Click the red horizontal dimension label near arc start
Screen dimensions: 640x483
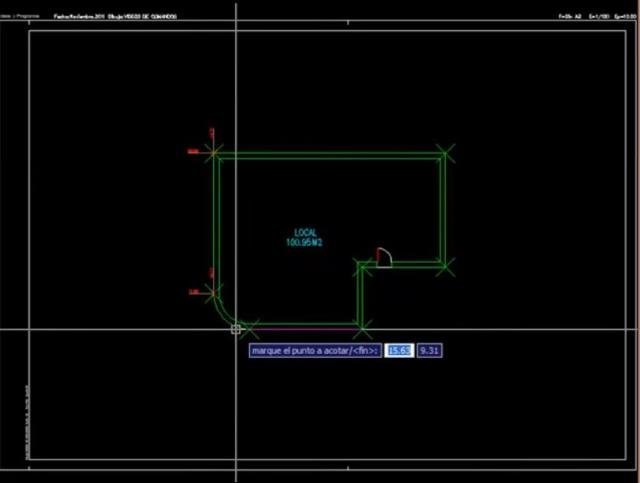194,292
